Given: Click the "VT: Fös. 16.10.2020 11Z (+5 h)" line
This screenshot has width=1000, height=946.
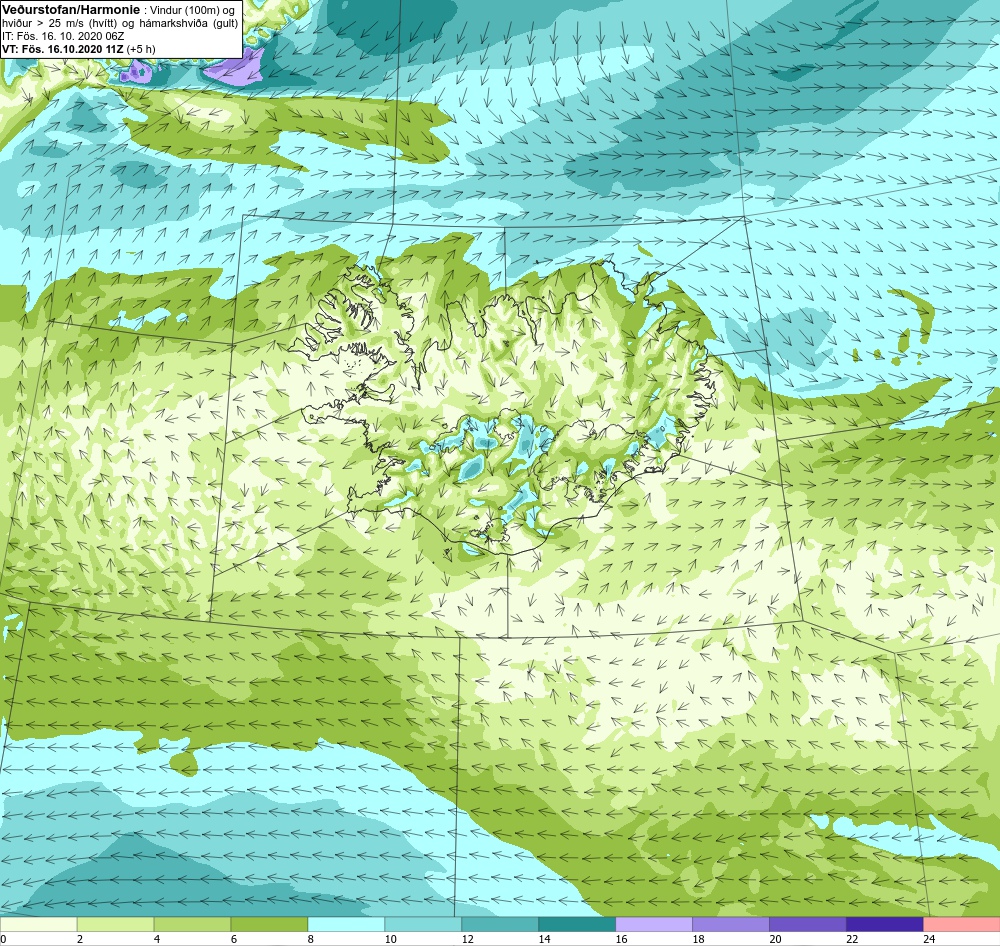Looking at the screenshot, I should coord(78,49).
